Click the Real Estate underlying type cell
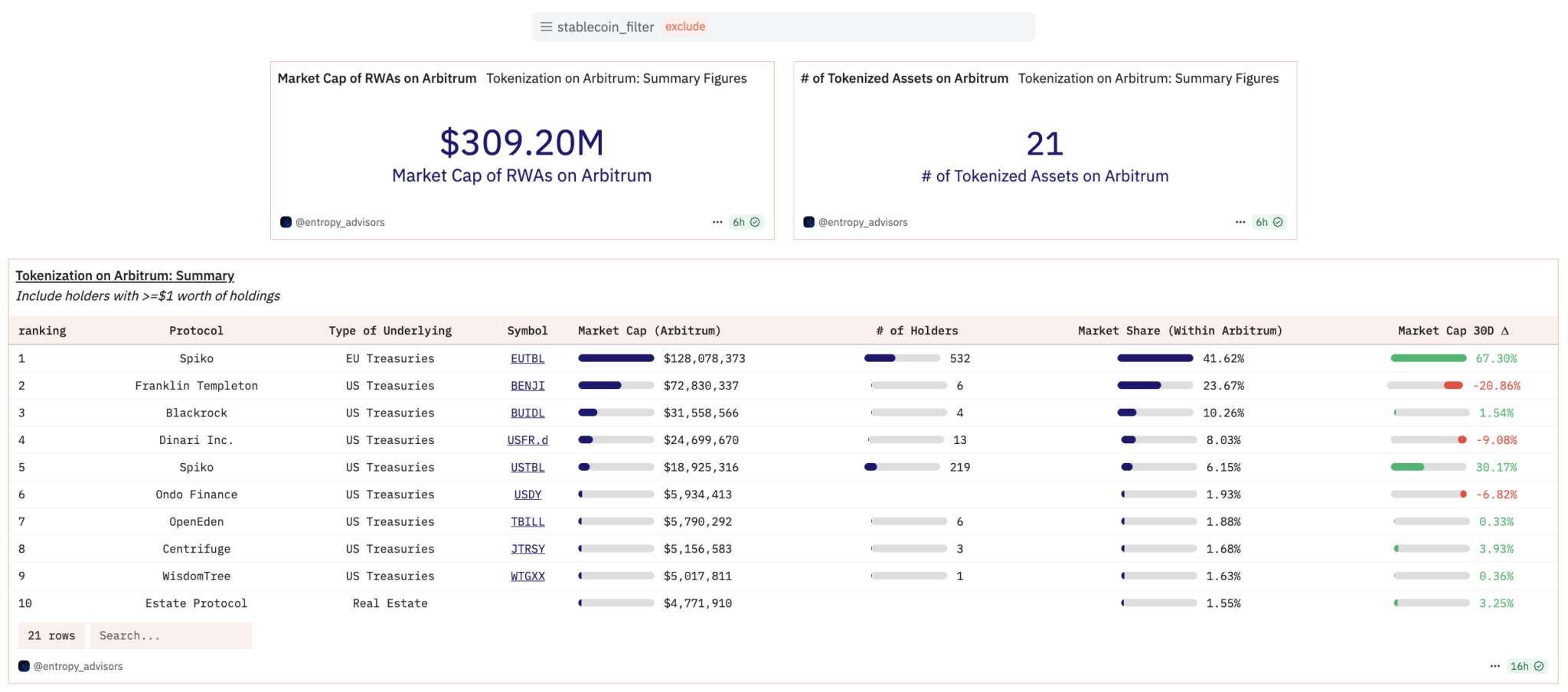This screenshot has width=1568, height=692. coord(390,603)
